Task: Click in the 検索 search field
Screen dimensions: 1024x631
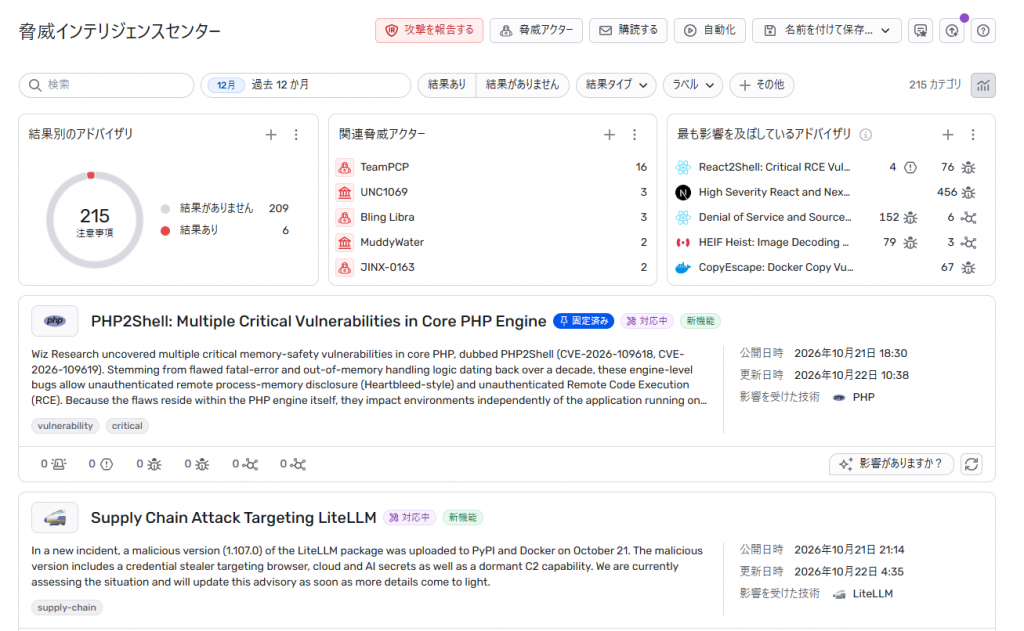Action: [x=106, y=85]
